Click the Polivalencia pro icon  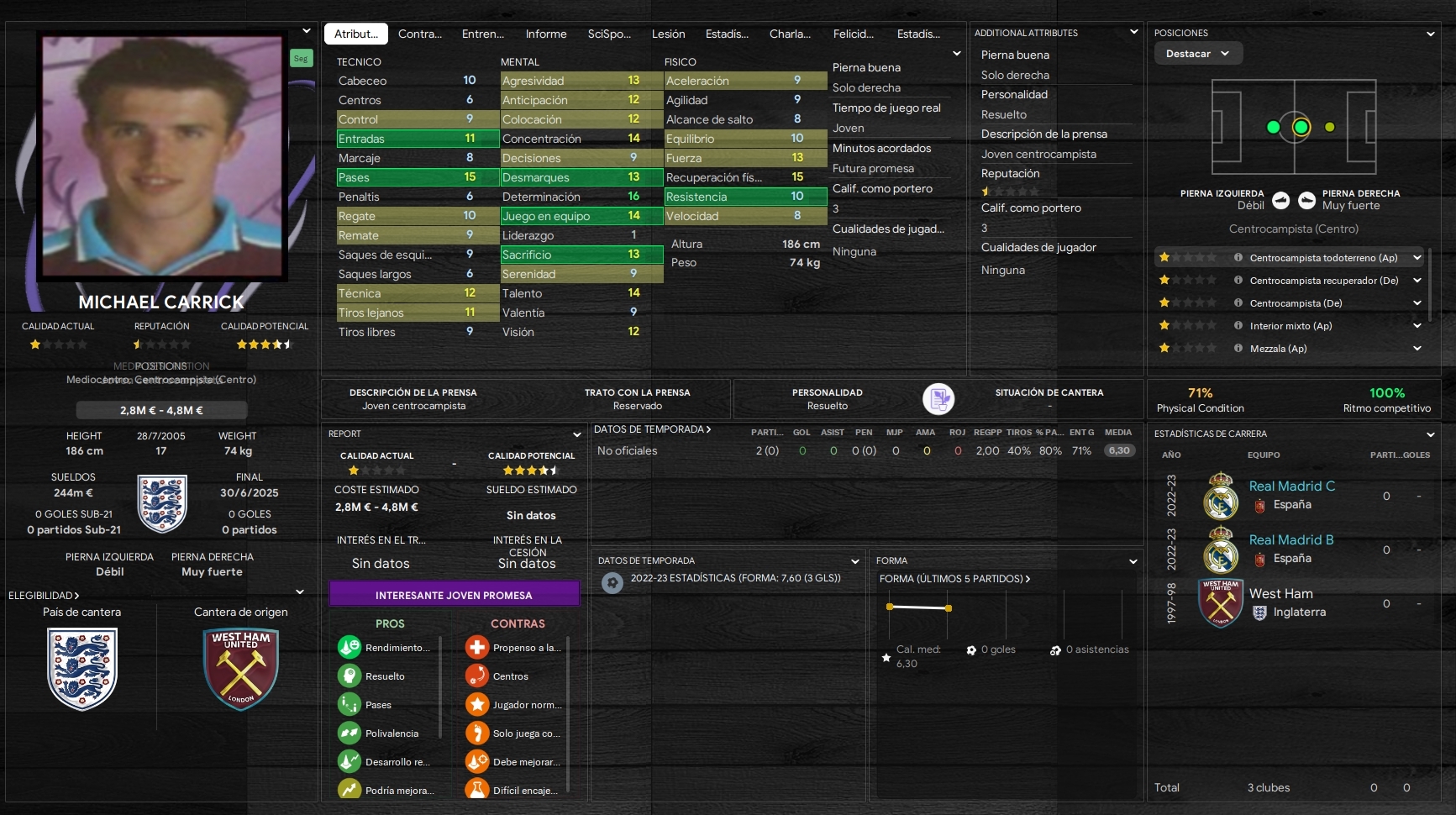tap(350, 733)
